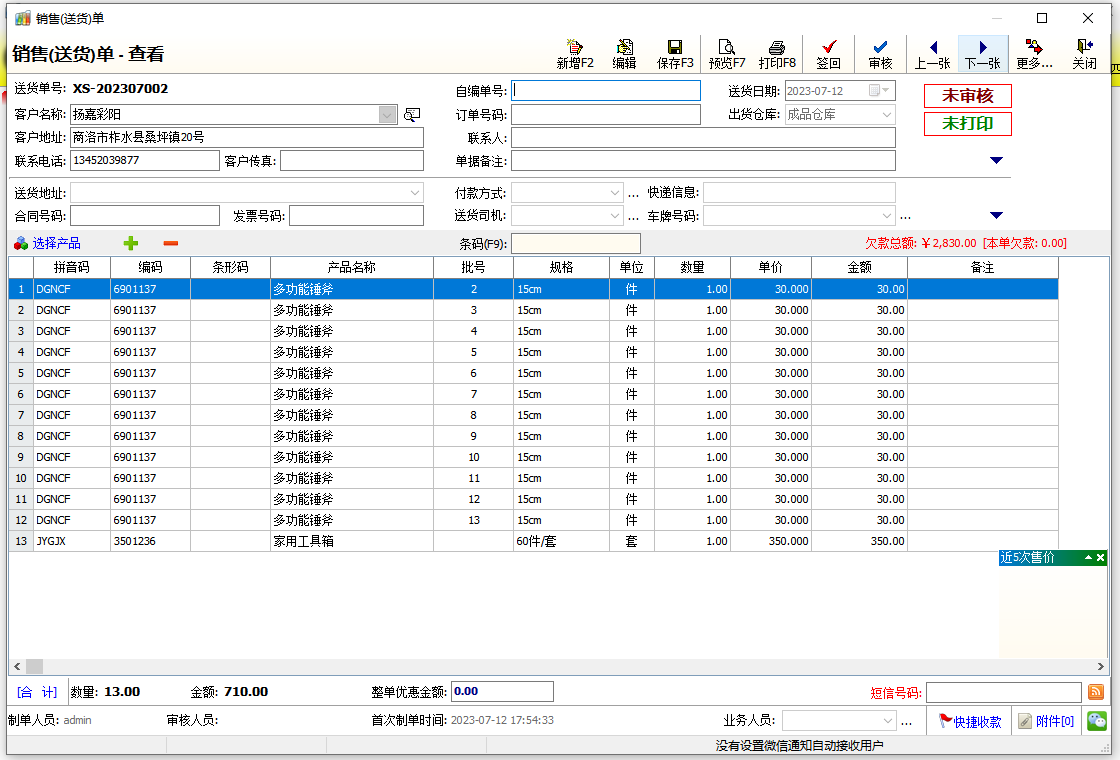Open customer lookup icon beside 客户名称

412,114
